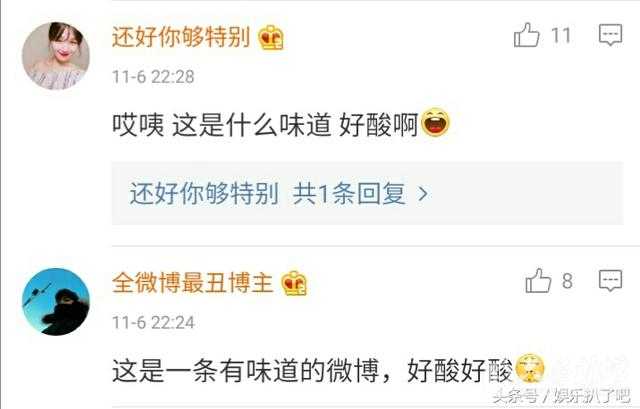Open reply icon on 全微博最丑博主's comment
Screen dimensions: 640x409
(x=610, y=281)
